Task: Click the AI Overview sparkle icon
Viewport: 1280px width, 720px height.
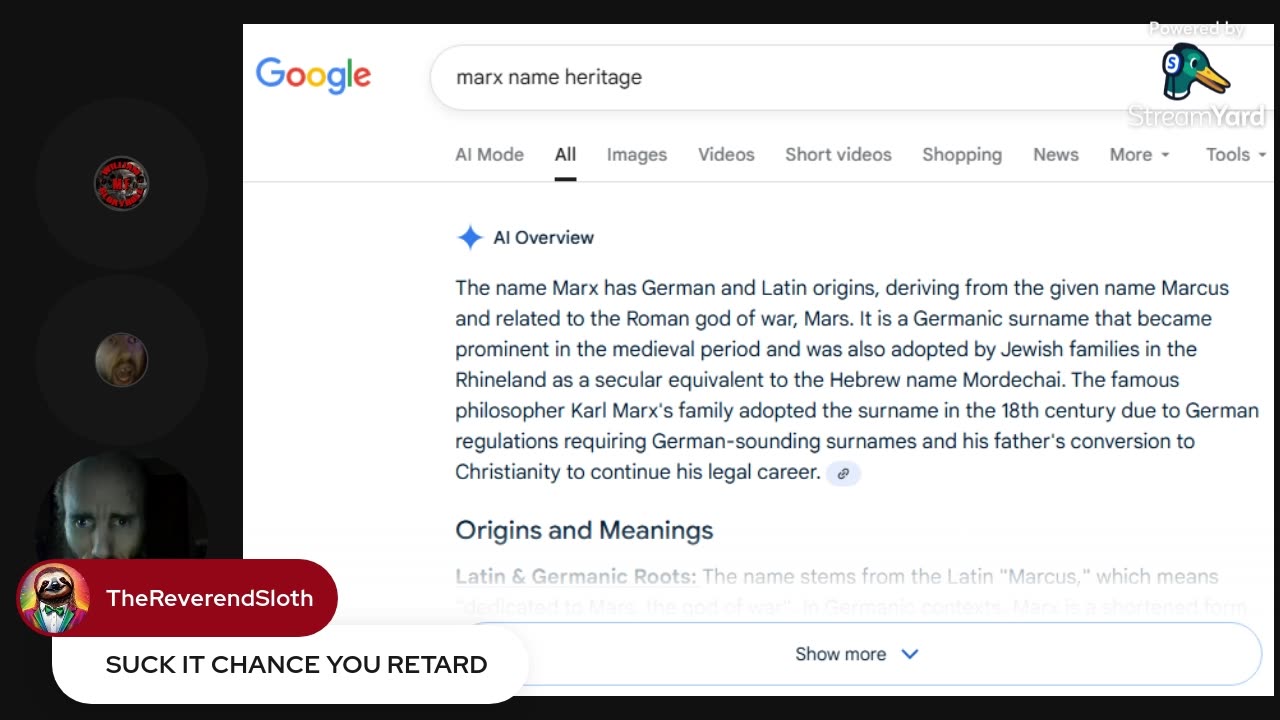Action: (x=469, y=237)
